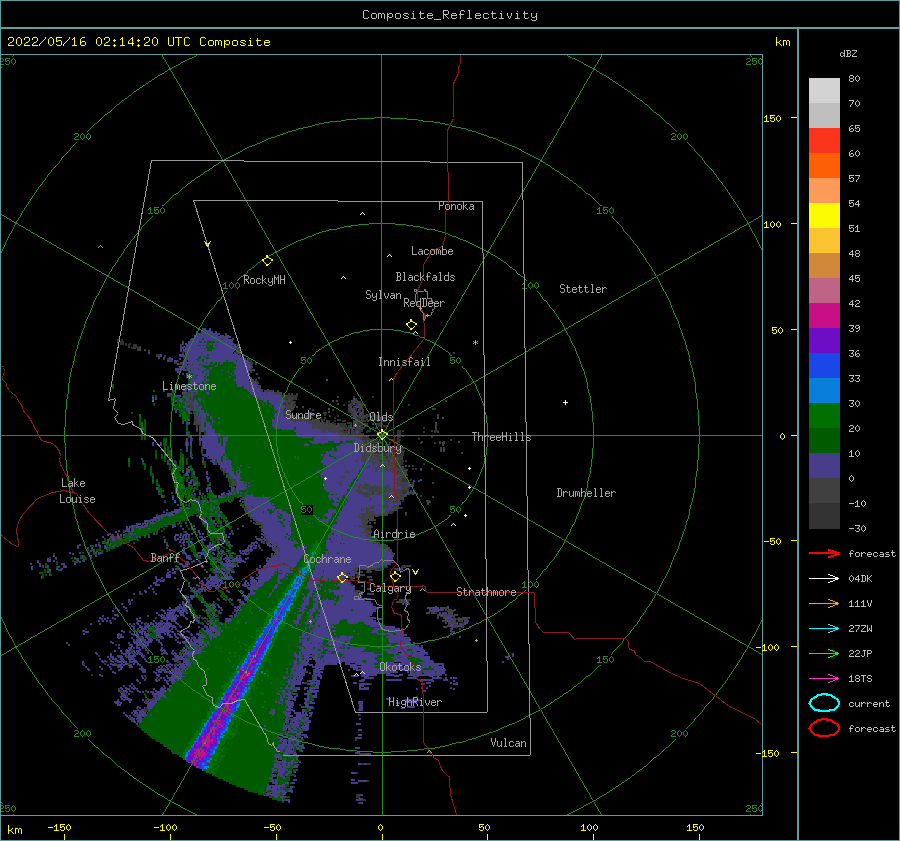Click the magenta swatch between 42 and 39 dBZ
The height and width of the screenshot is (841, 900).
coord(824,316)
